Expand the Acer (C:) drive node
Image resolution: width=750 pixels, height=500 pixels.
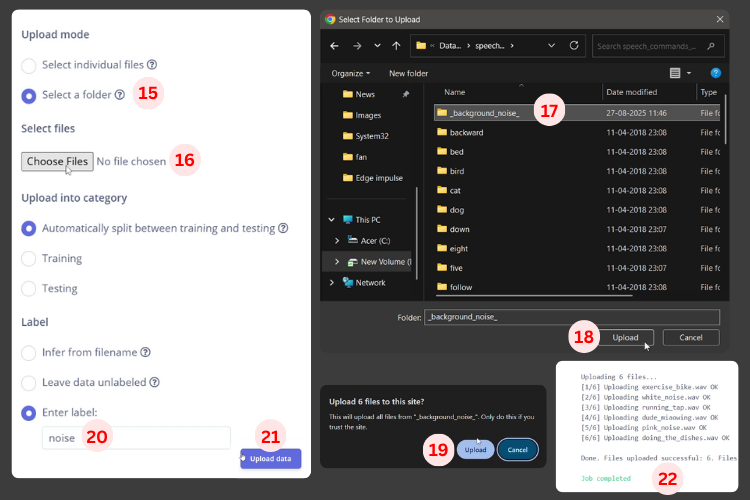coord(337,240)
